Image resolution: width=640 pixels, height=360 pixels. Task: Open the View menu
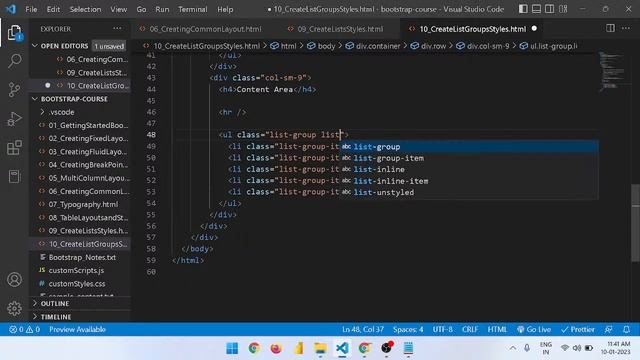tap(118, 9)
